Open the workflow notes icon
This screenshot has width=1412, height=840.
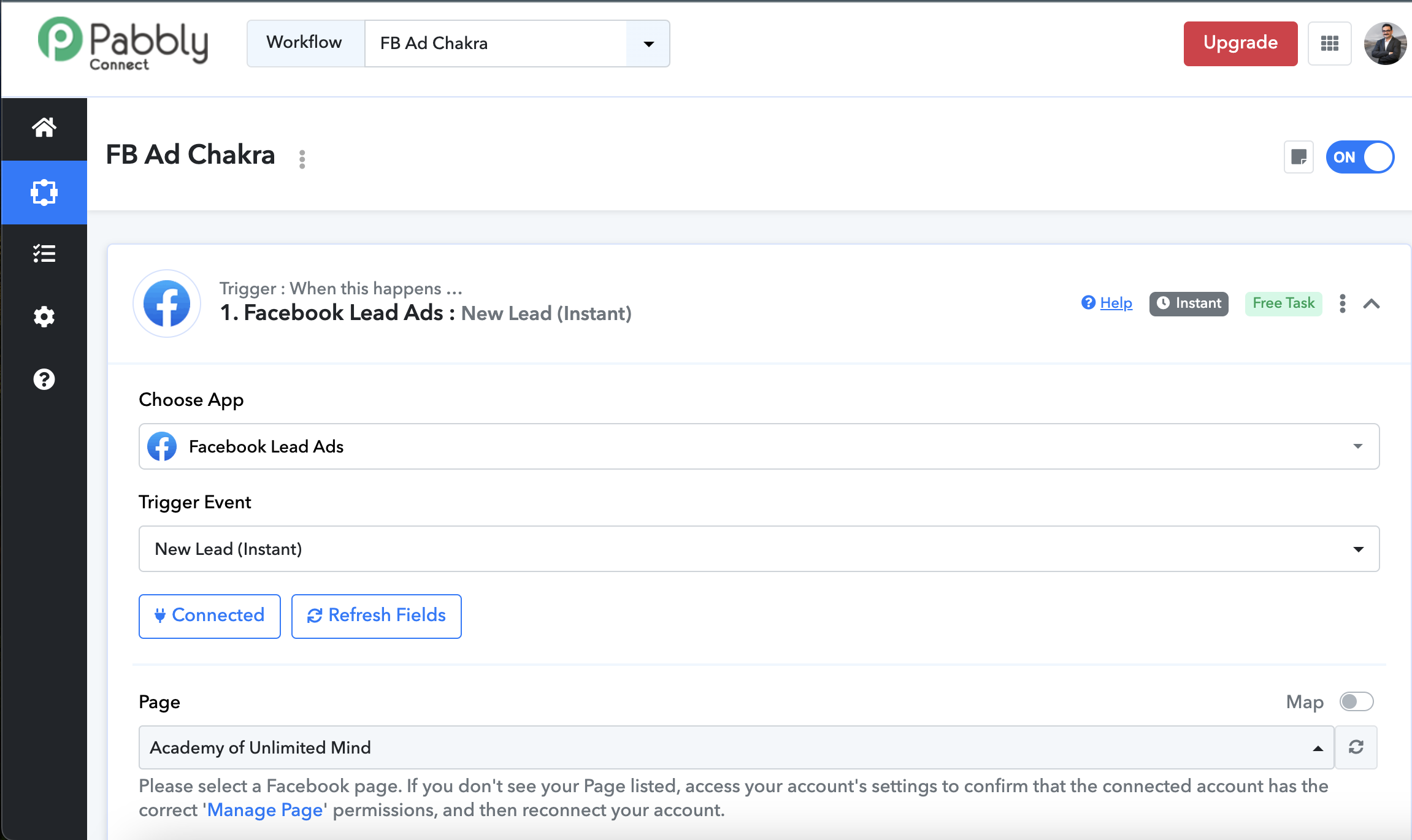[x=1299, y=157]
